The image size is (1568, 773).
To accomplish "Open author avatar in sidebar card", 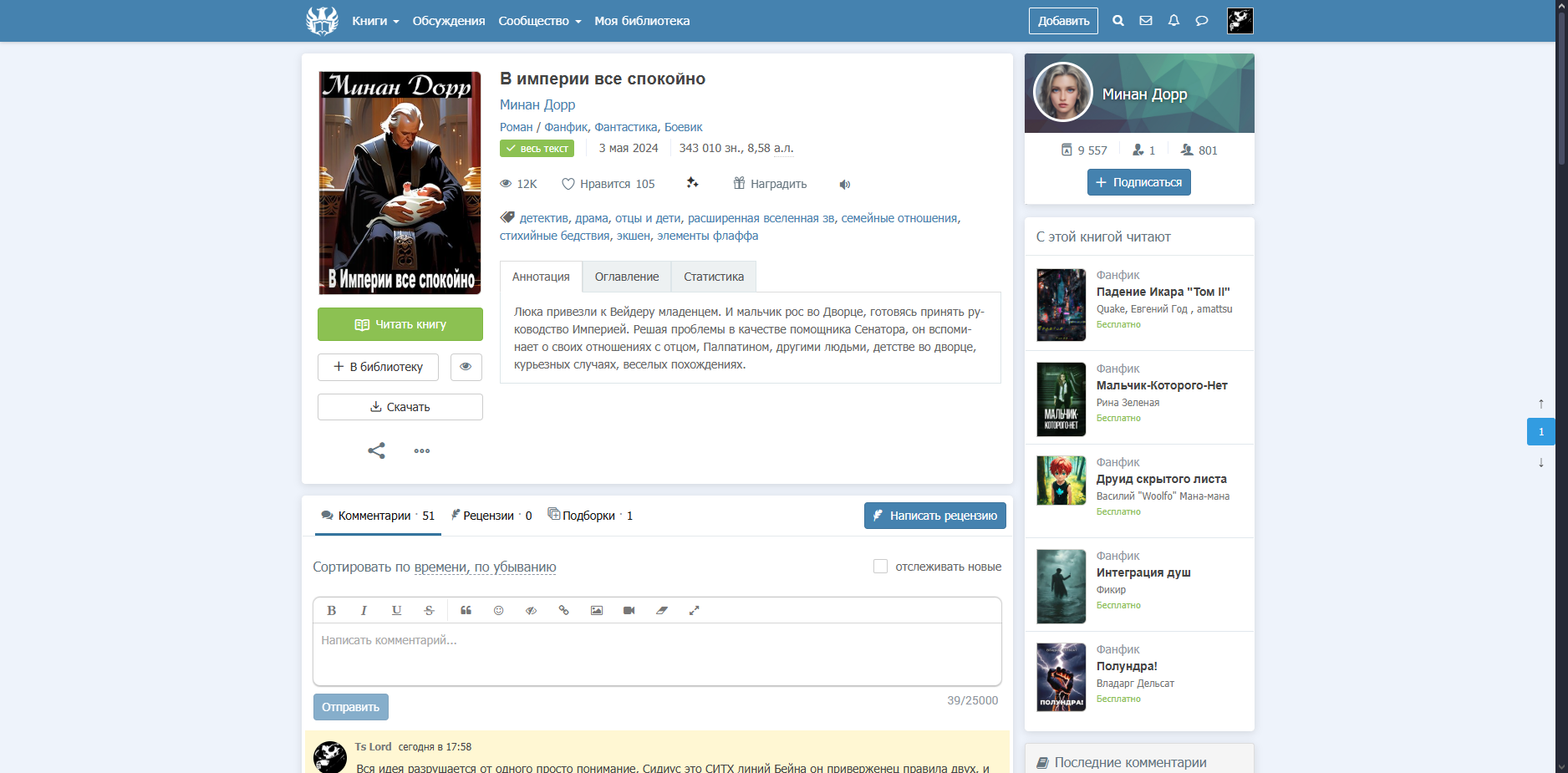I will (x=1063, y=93).
